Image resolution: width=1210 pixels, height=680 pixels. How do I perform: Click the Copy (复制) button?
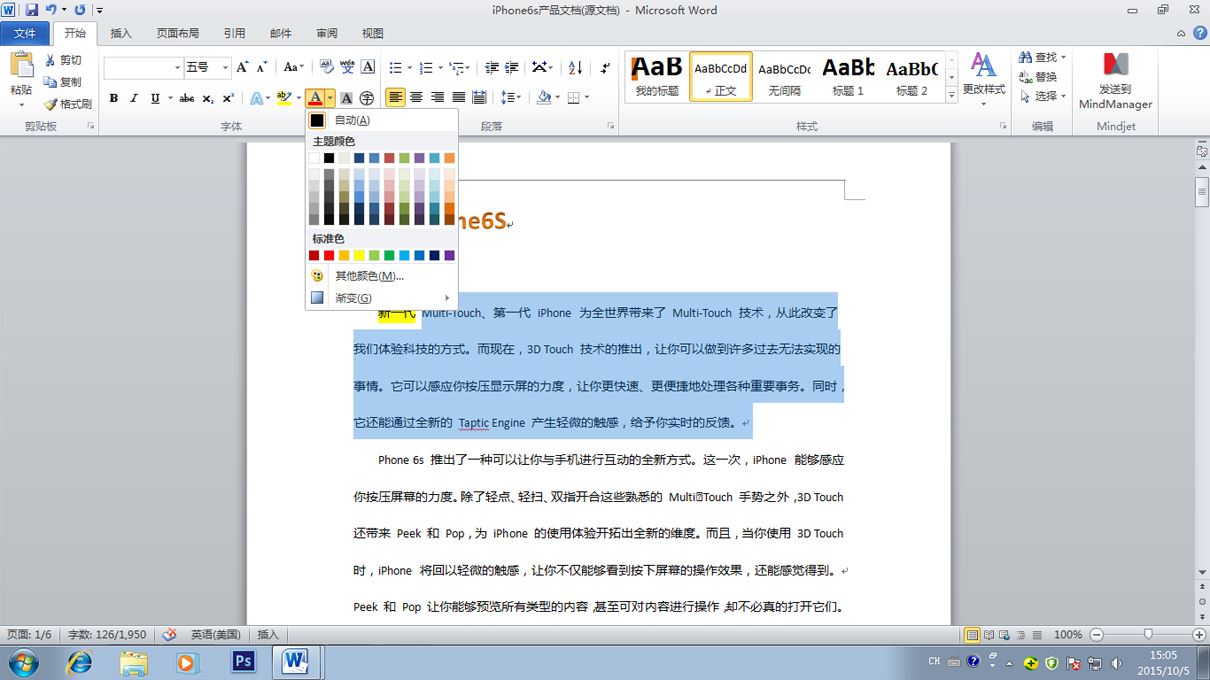click(62, 82)
